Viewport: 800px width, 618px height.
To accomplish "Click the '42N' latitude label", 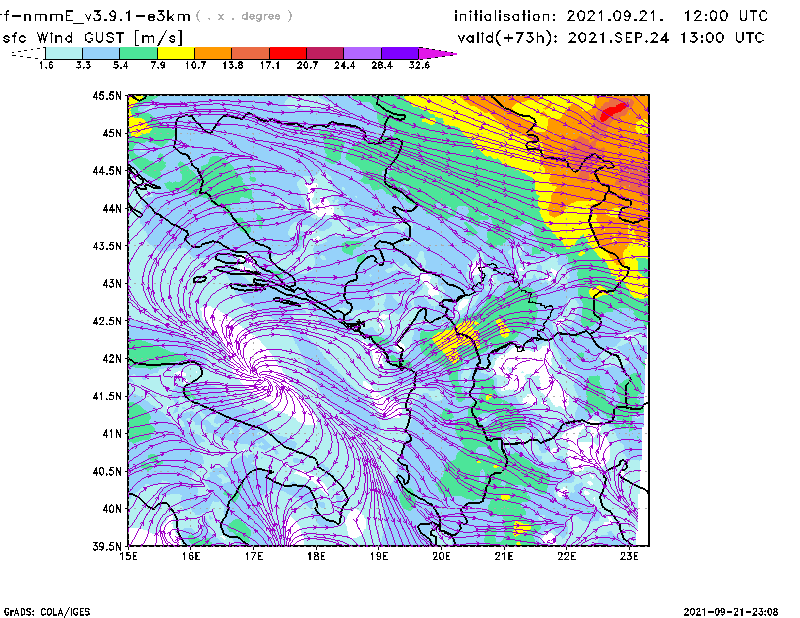I will pos(113,358).
